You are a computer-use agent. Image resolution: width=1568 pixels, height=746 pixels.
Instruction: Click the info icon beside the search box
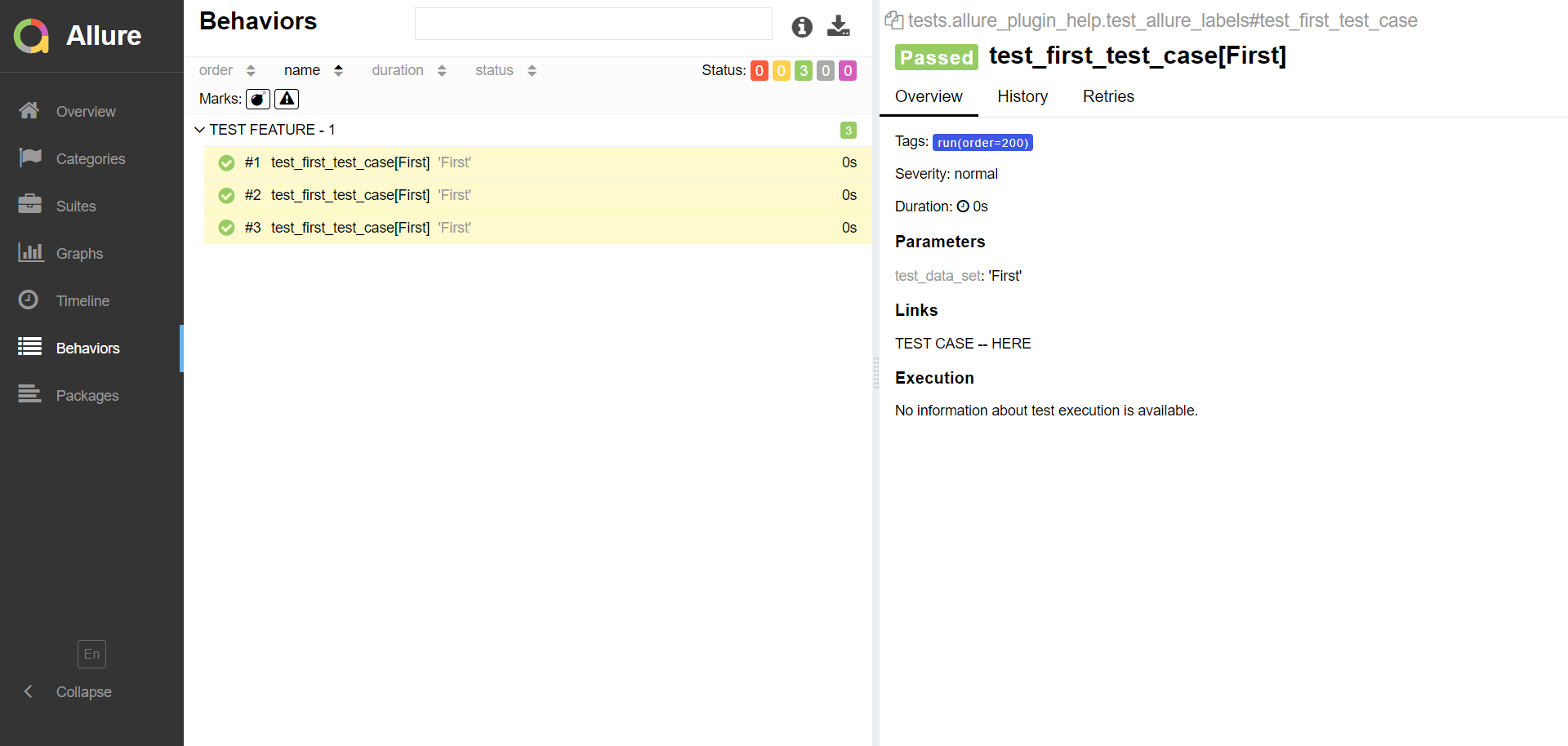tap(801, 27)
